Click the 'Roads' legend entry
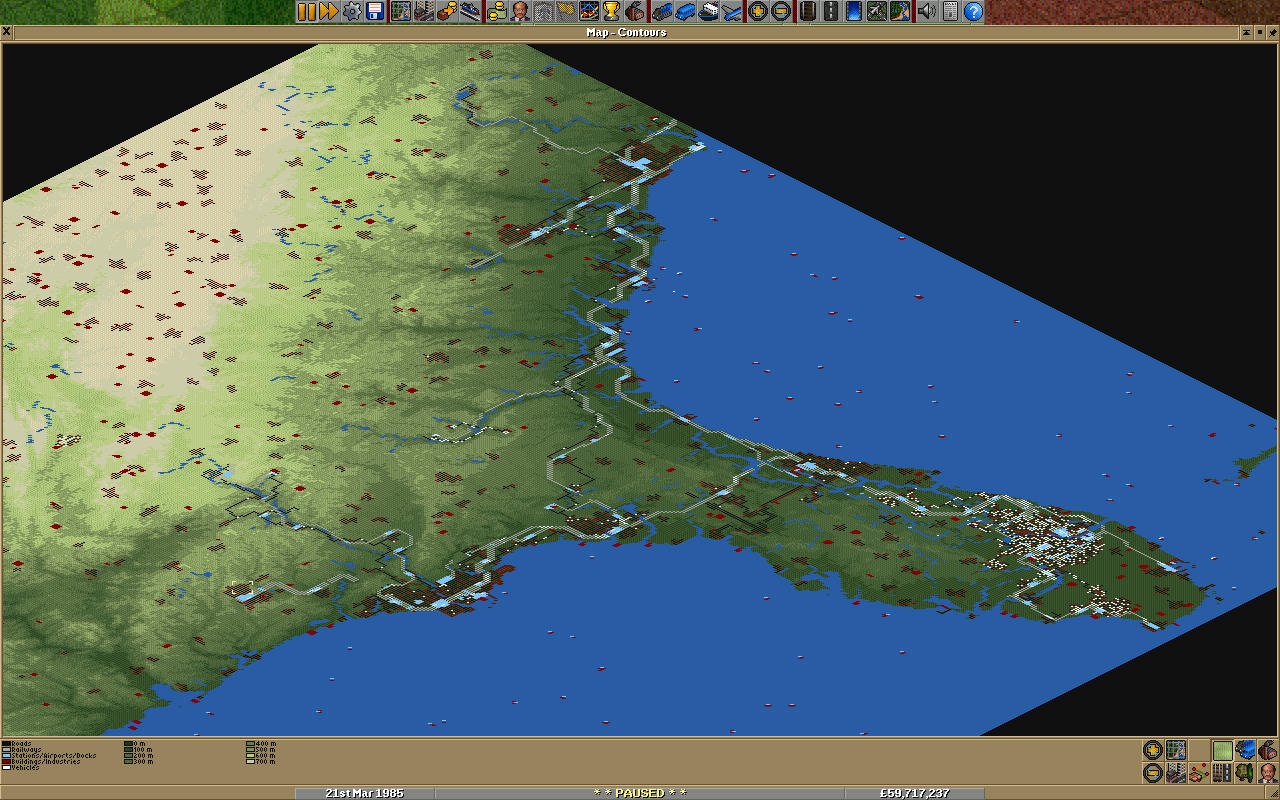Screen dimensions: 1280x800 (16, 744)
